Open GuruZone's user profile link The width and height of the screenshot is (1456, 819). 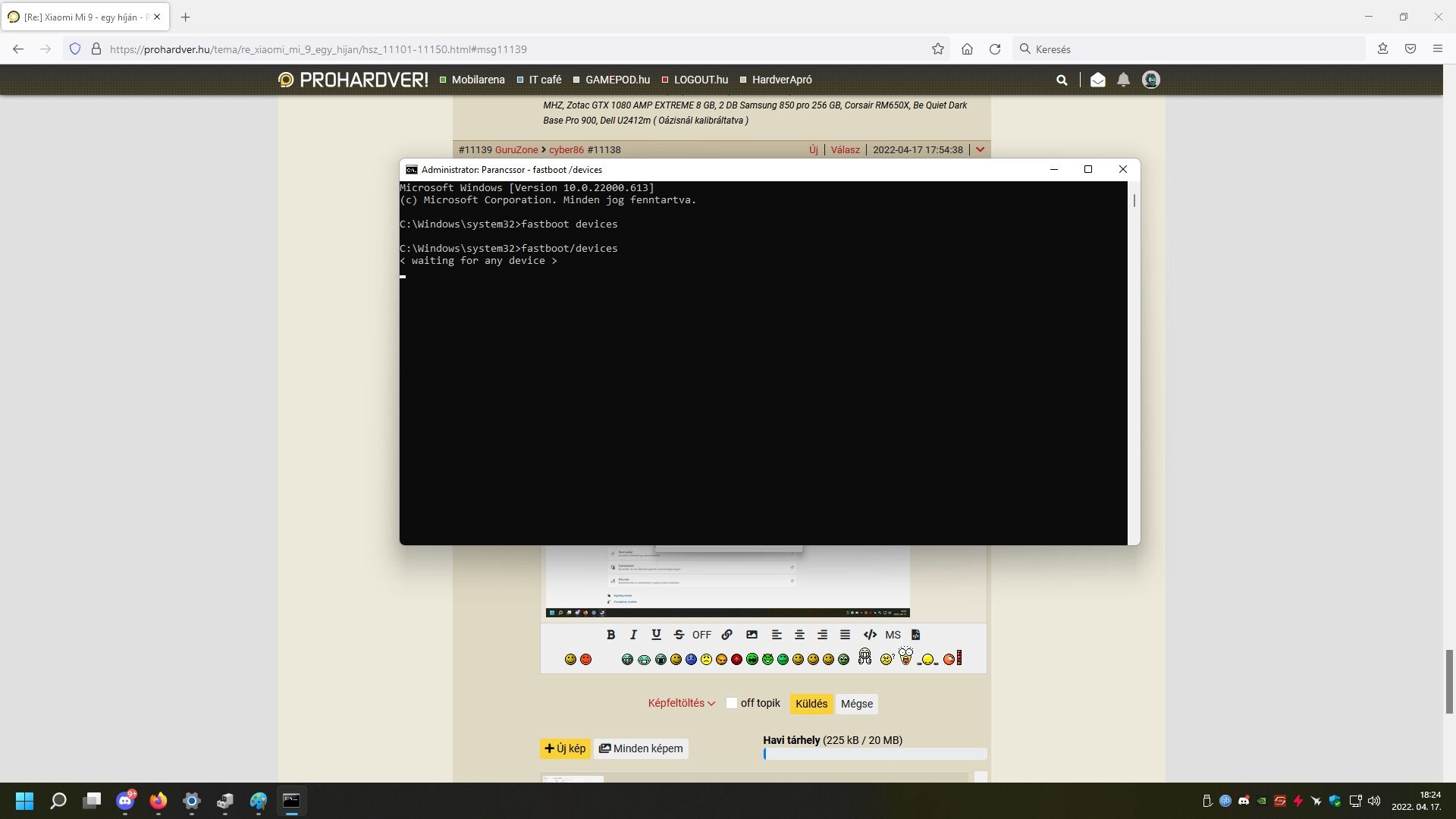(x=516, y=149)
